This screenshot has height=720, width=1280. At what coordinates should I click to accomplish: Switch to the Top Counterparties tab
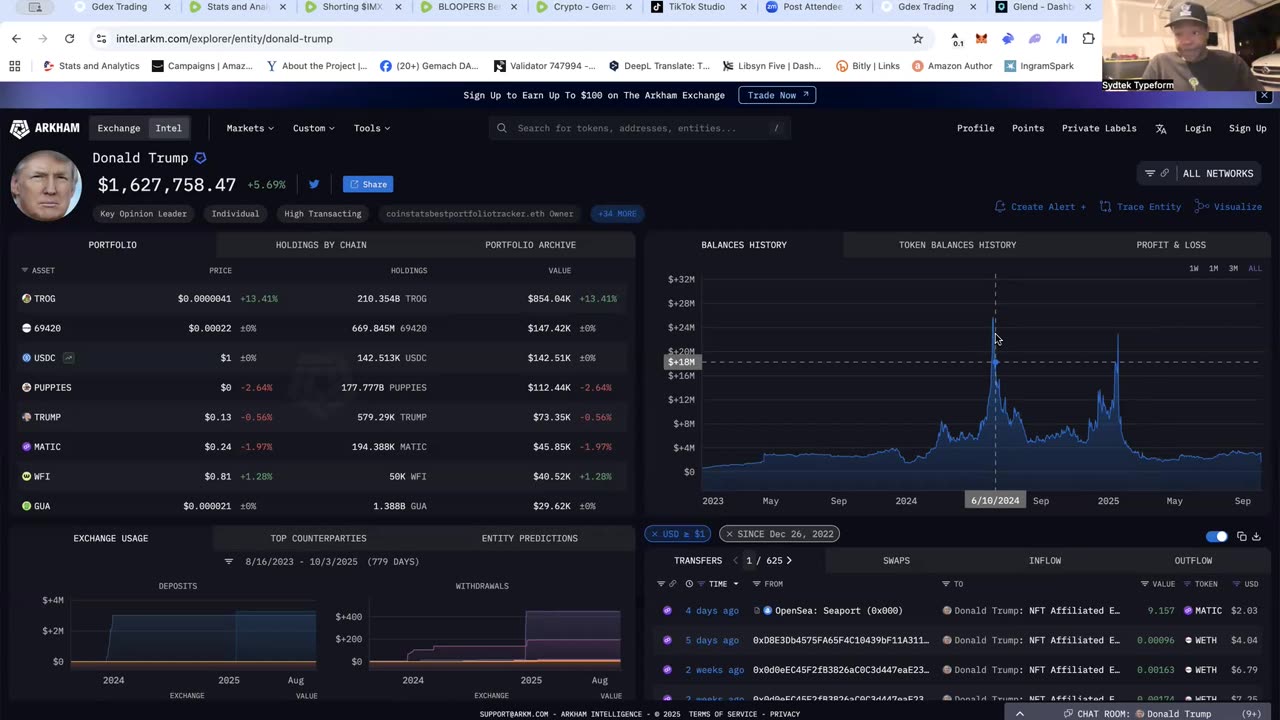[x=318, y=539]
